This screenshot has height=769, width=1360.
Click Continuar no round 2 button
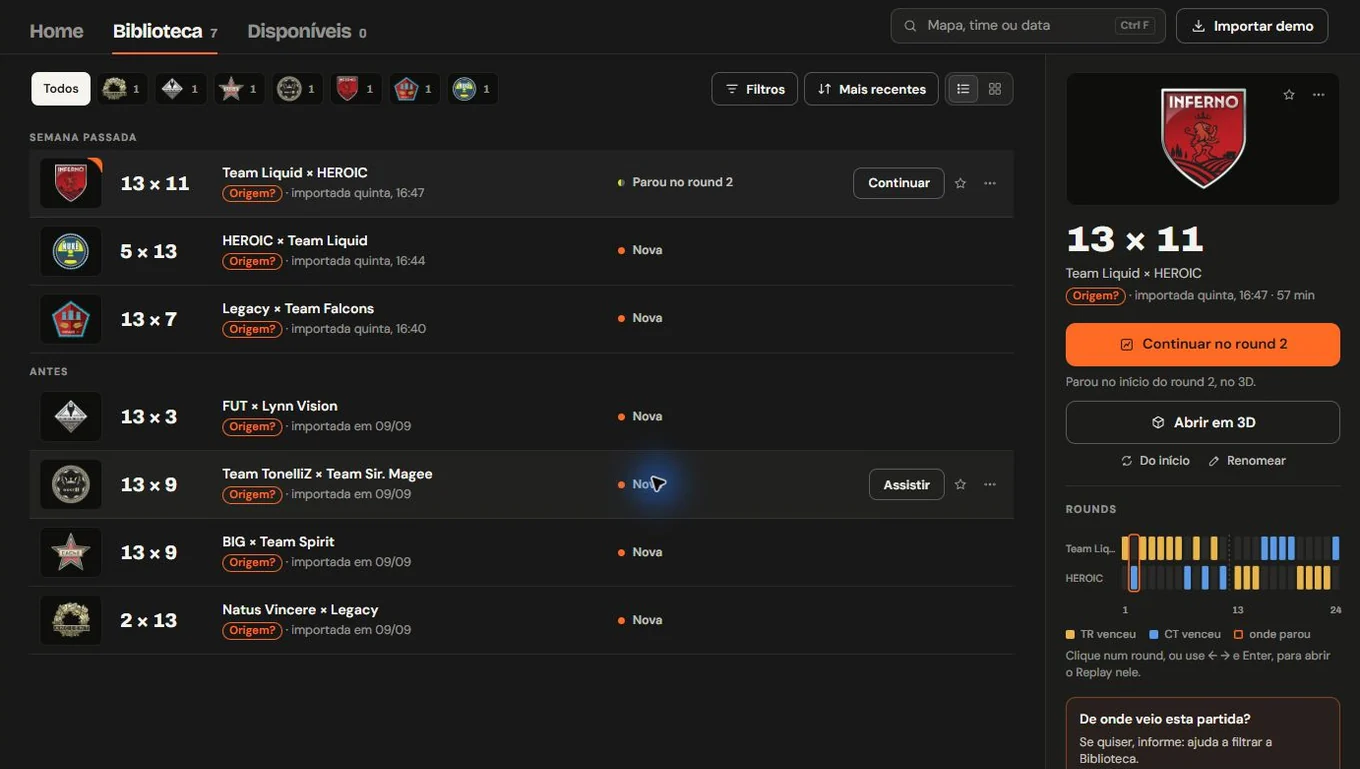(1203, 344)
